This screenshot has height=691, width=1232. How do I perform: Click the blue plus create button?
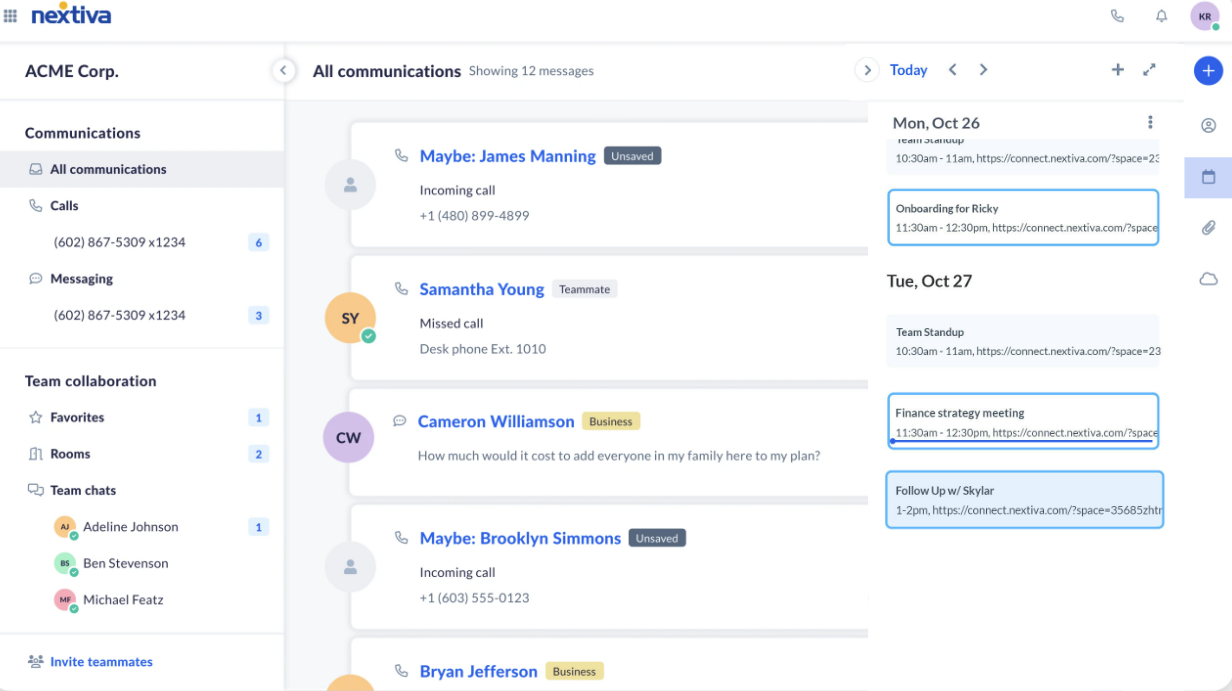pyautogui.click(x=1208, y=71)
